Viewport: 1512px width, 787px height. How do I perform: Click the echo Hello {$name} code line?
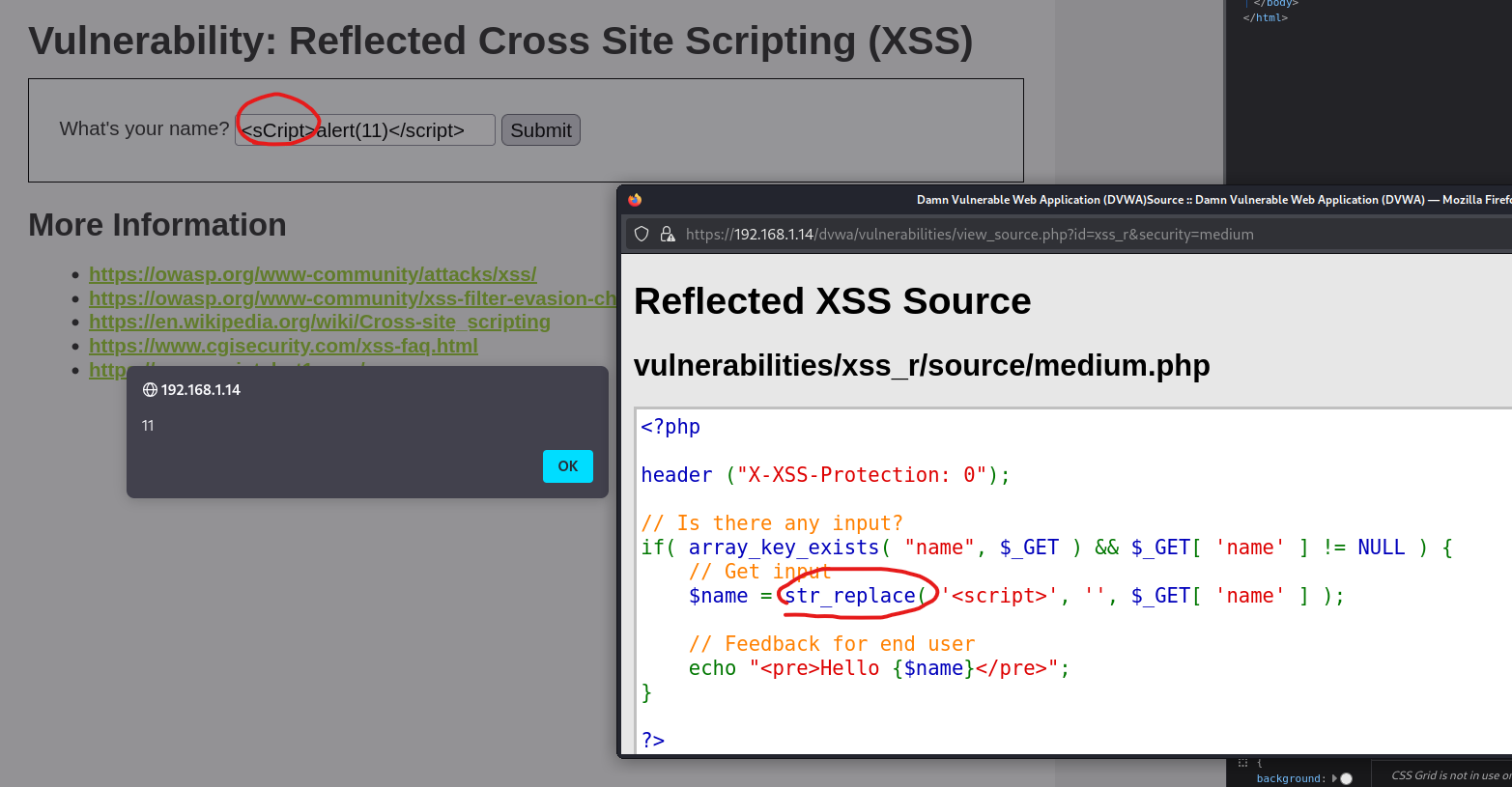(x=879, y=668)
